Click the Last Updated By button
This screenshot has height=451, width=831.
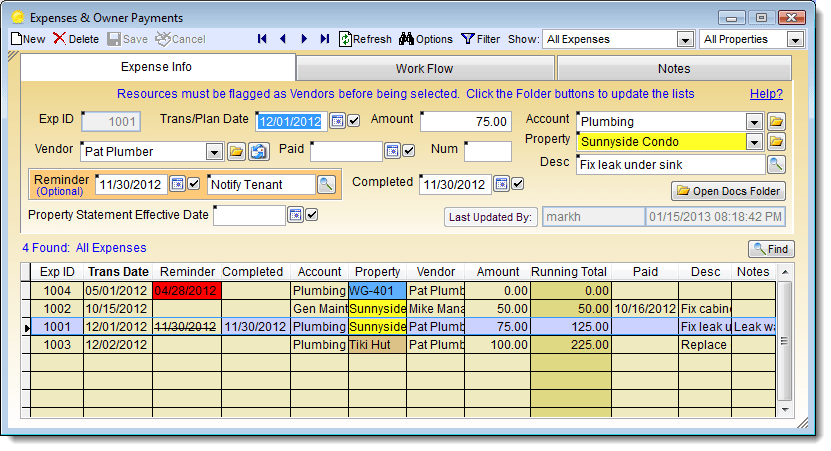click(490, 217)
